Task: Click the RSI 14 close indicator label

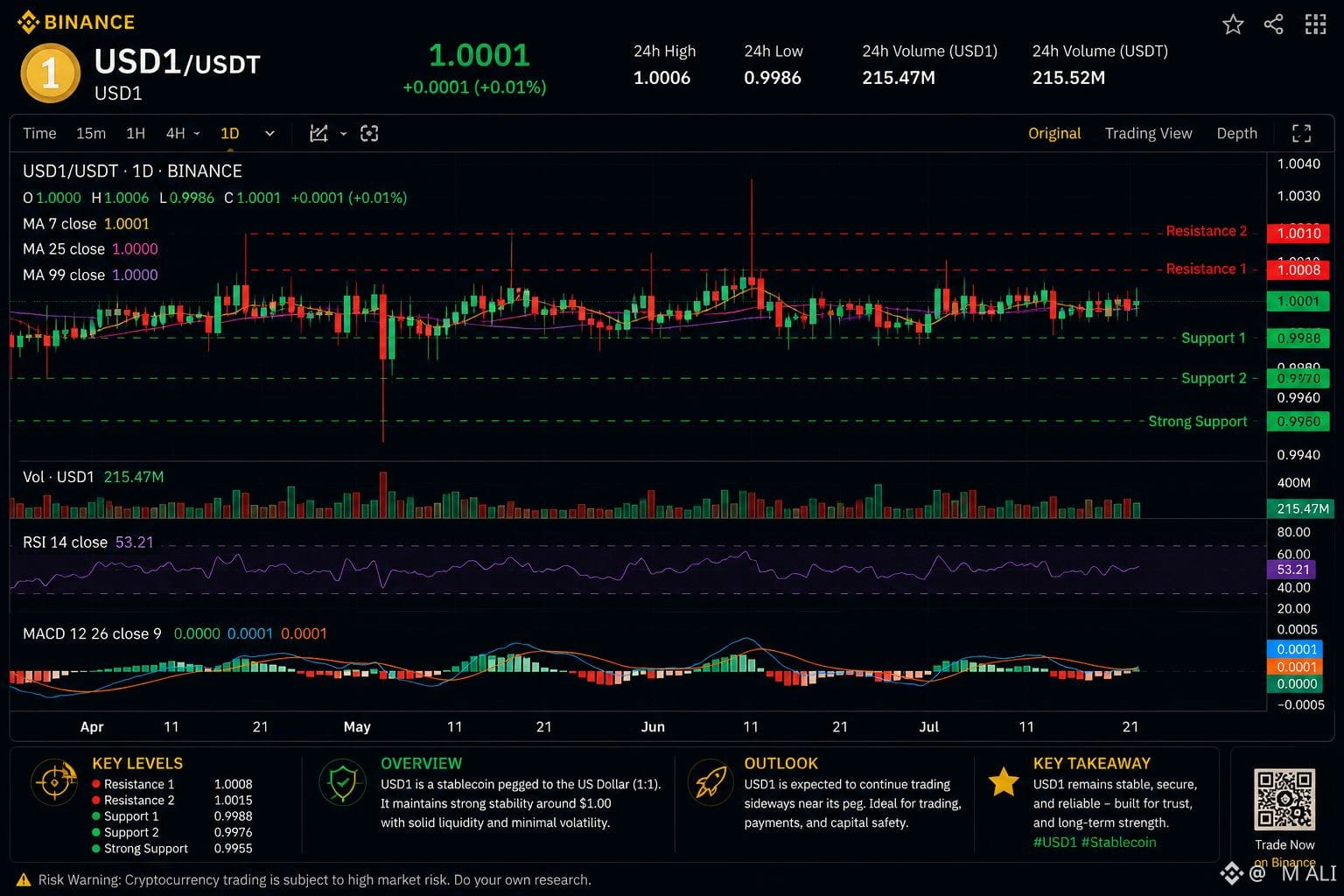Action: (x=65, y=542)
